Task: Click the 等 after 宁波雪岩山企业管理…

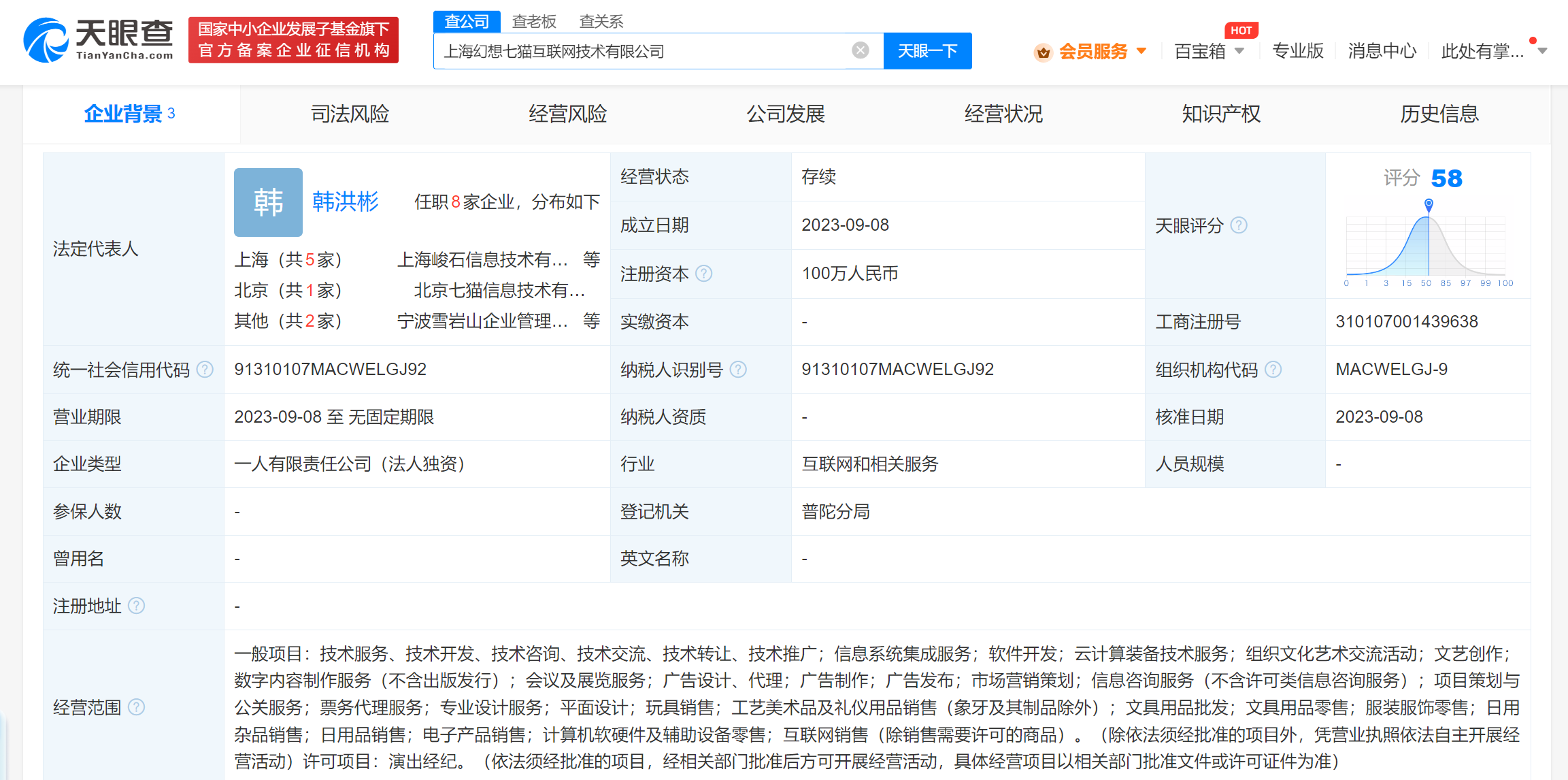Action: point(592,321)
